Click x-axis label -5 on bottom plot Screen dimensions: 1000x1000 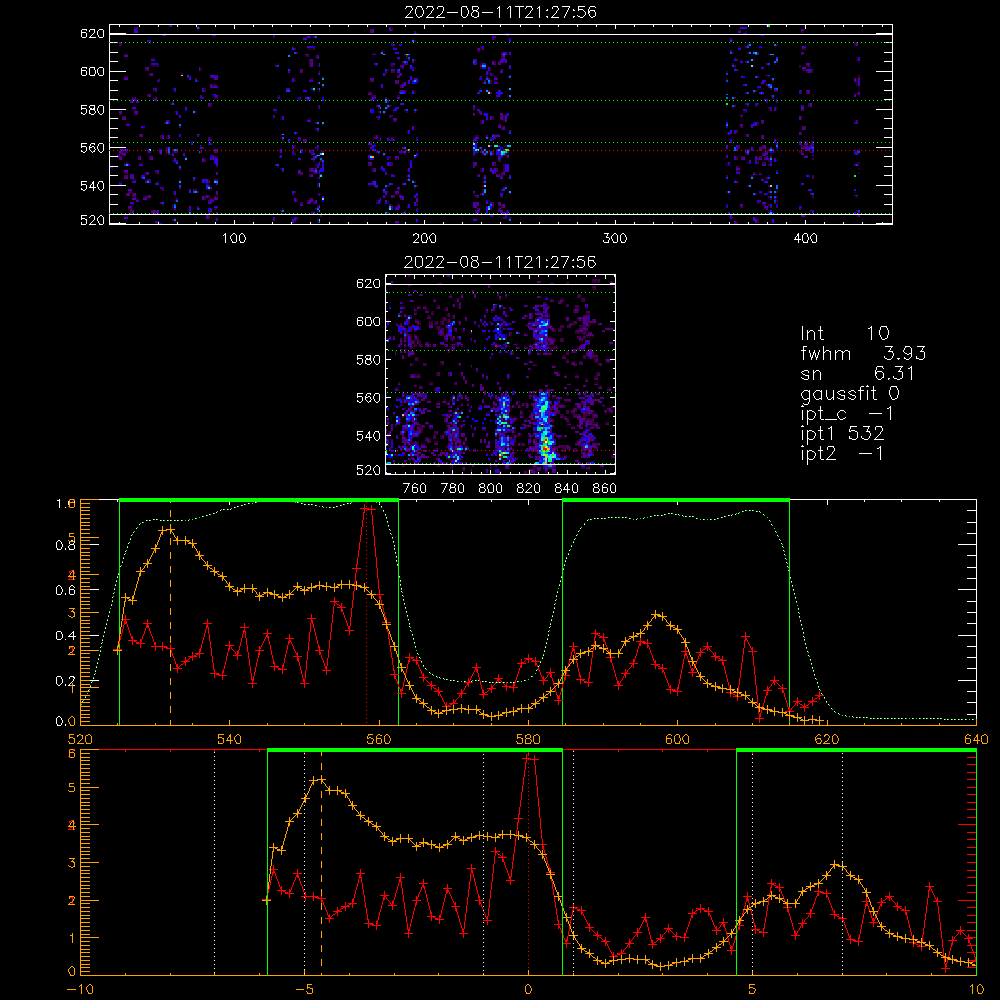tap(304, 989)
